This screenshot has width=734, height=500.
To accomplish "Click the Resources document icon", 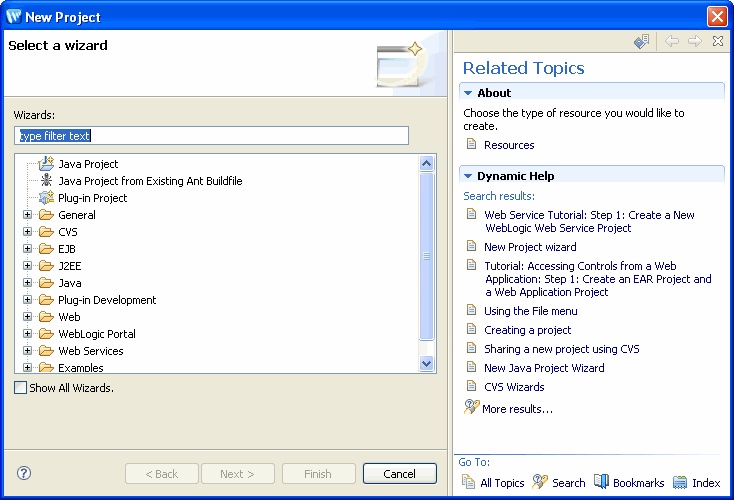I will coord(471,144).
